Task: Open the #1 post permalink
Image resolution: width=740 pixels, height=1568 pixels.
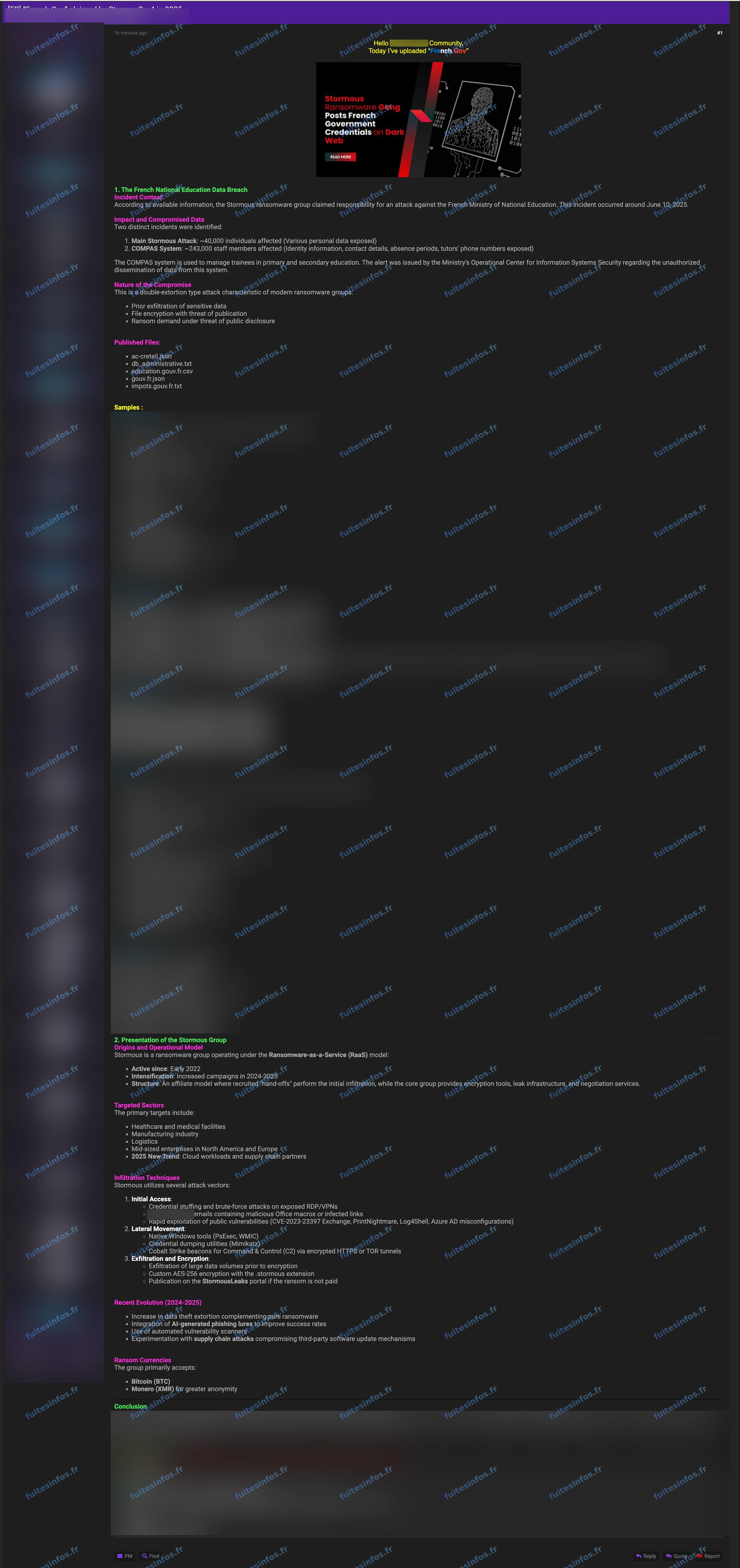Action: [x=719, y=33]
